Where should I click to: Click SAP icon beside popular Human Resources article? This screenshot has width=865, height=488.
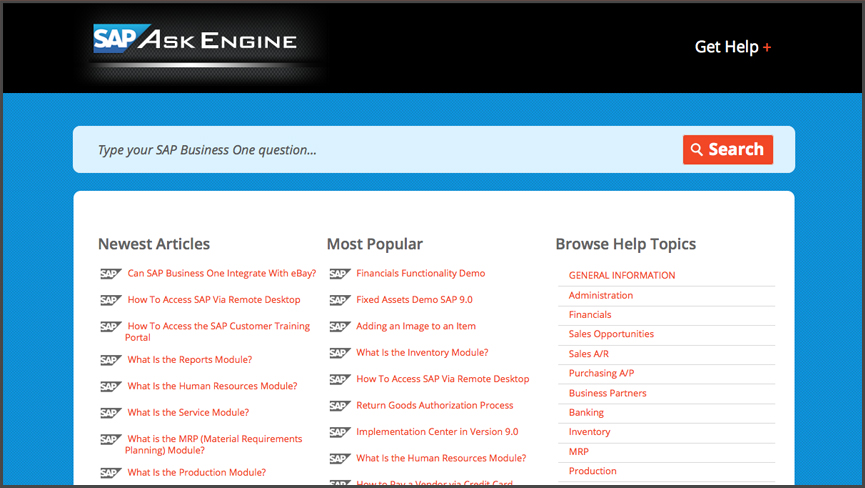tap(340, 459)
